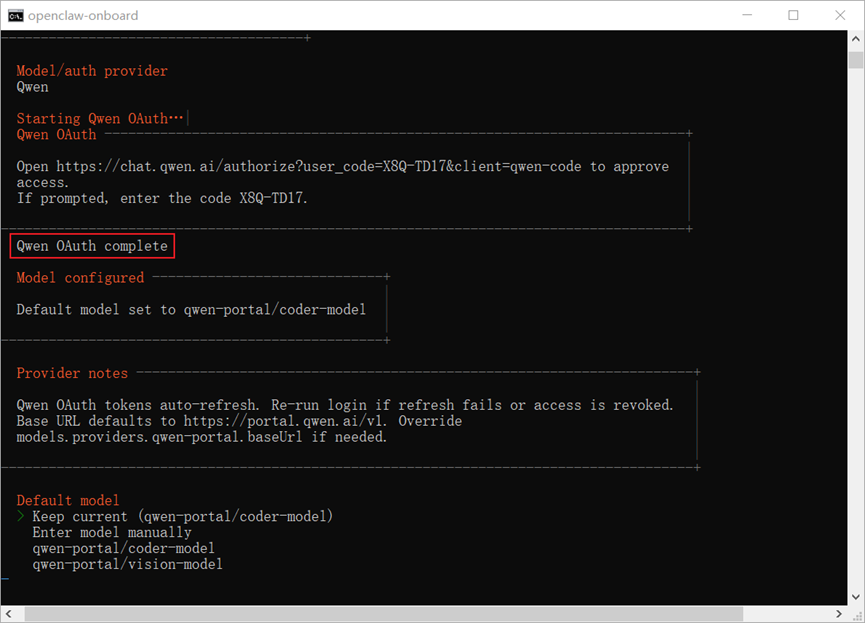Select qwen-portal/coder-model from the Default model list
865x623 pixels.
click(x=123, y=548)
